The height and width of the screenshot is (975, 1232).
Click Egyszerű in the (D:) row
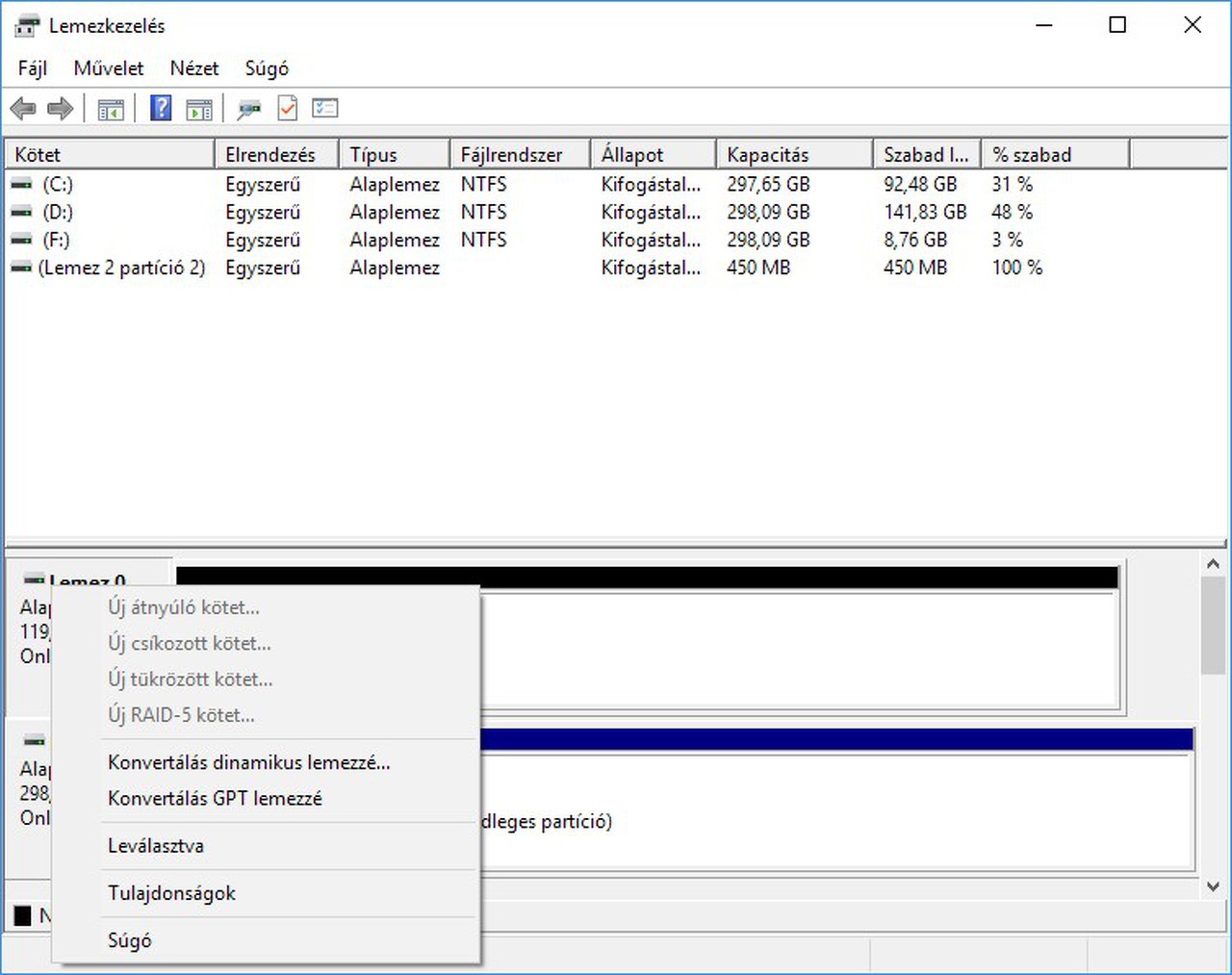[x=263, y=212]
